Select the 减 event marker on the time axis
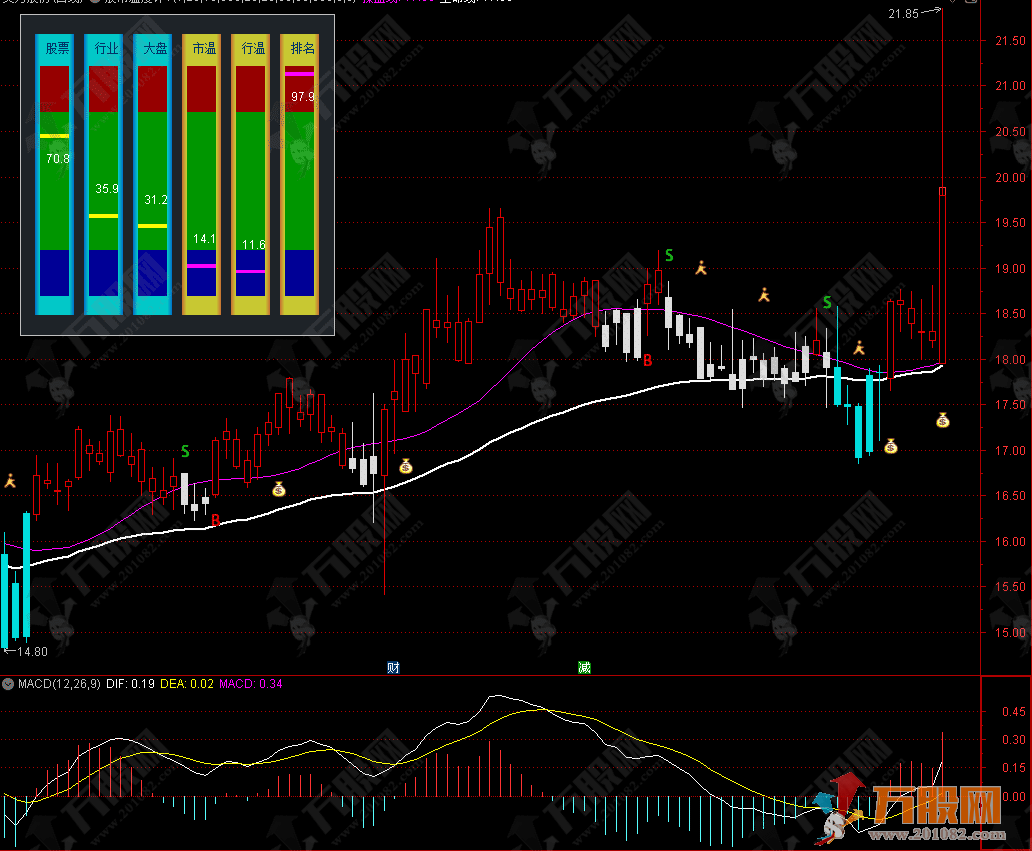1032x851 pixels. click(x=584, y=667)
